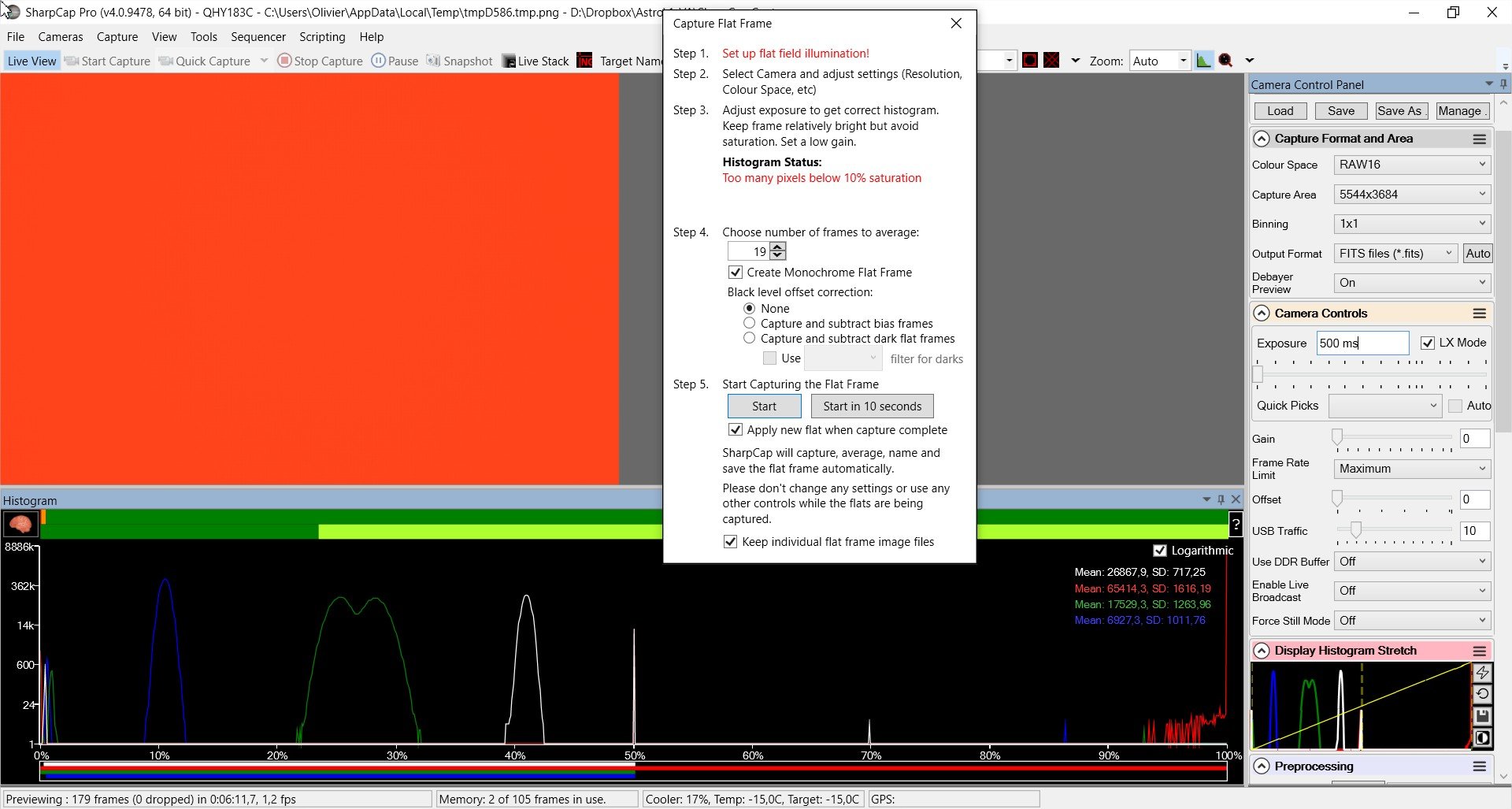Image resolution: width=1512 pixels, height=809 pixels.
Task: Open the Scripting menu
Action: click(322, 37)
